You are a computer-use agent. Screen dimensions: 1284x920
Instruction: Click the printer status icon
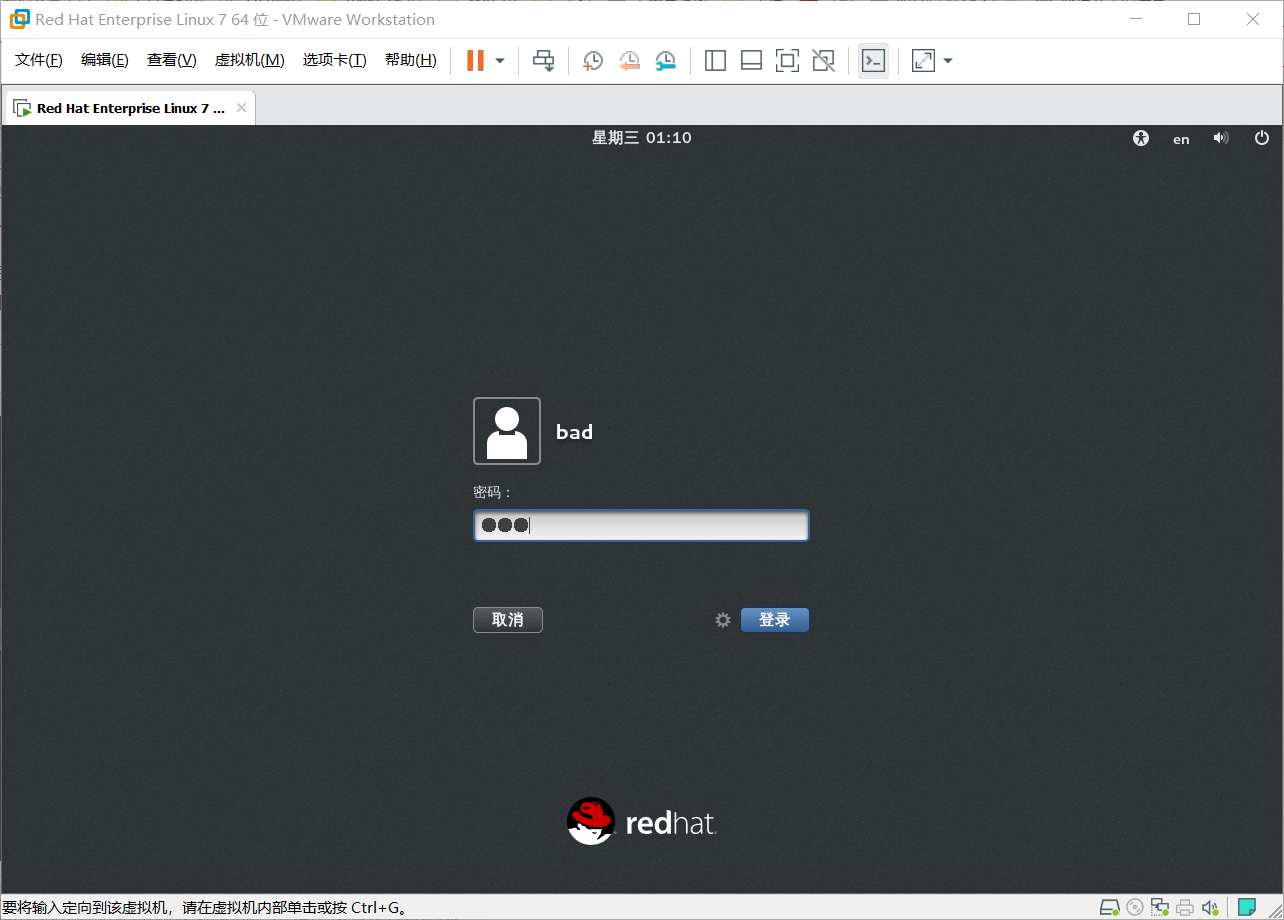(x=1185, y=908)
